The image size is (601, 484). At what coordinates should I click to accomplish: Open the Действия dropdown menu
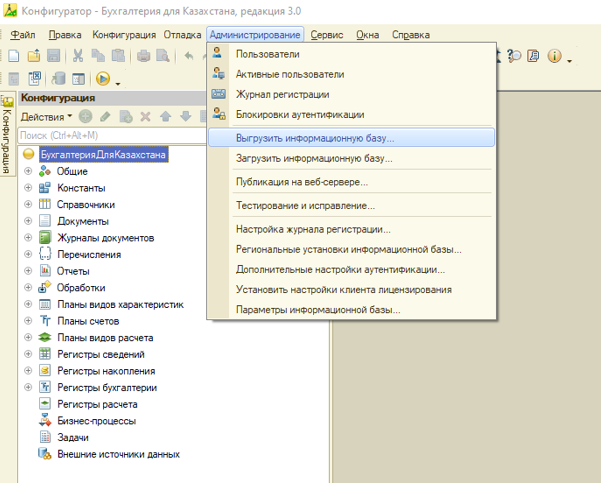(46, 116)
